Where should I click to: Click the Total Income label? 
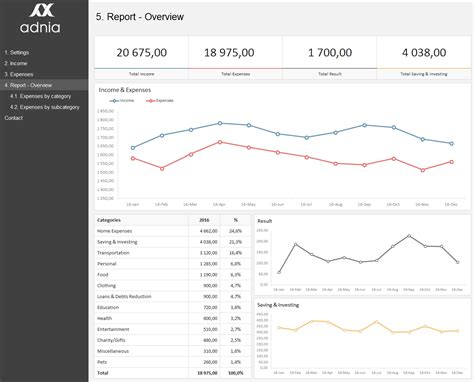point(142,74)
